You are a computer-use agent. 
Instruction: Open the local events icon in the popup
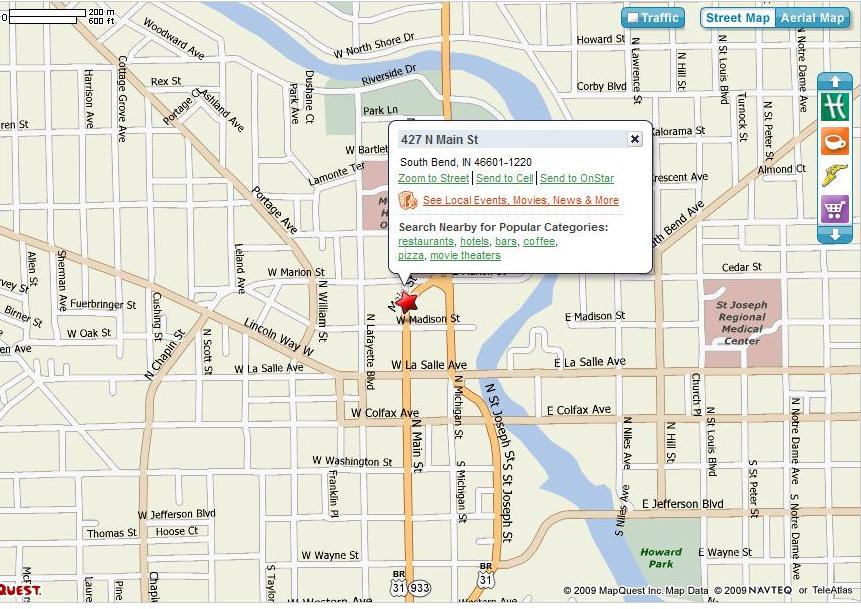point(407,200)
